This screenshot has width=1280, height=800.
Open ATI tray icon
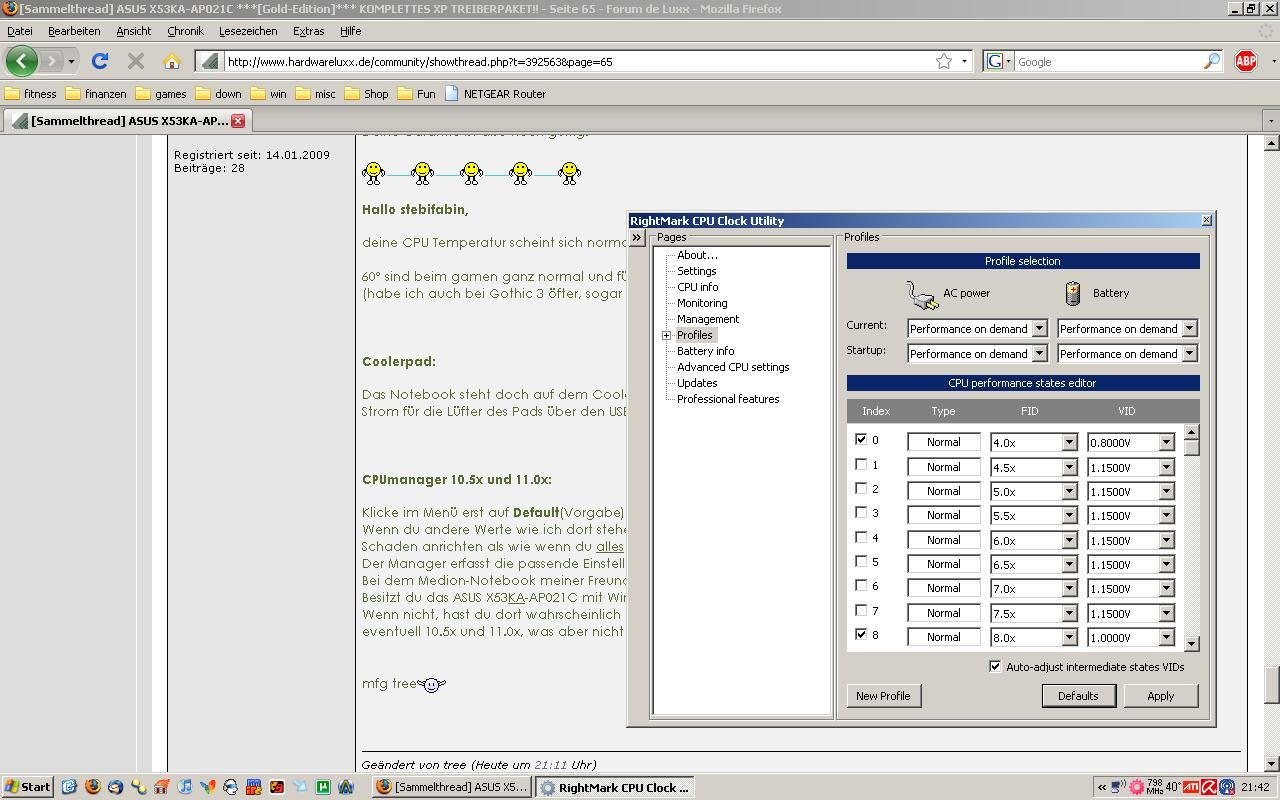click(x=1190, y=787)
